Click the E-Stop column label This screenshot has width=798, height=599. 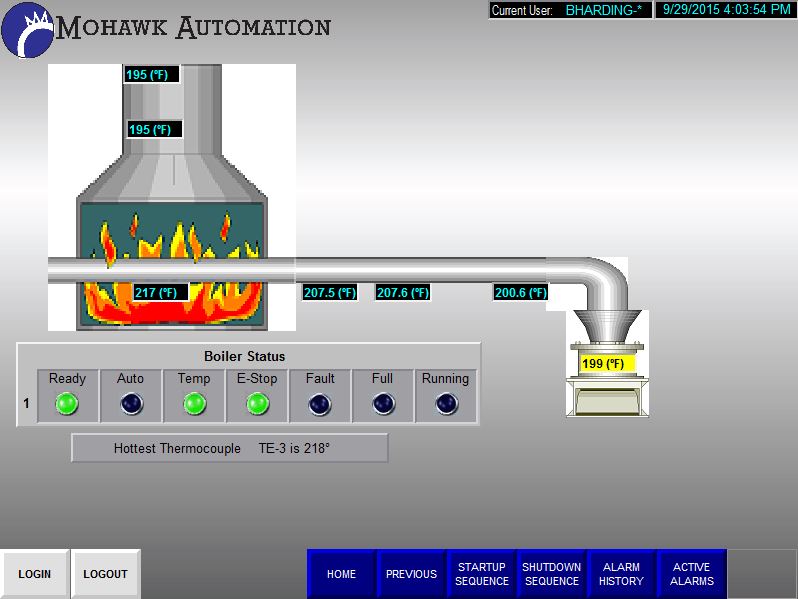tap(257, 379)
